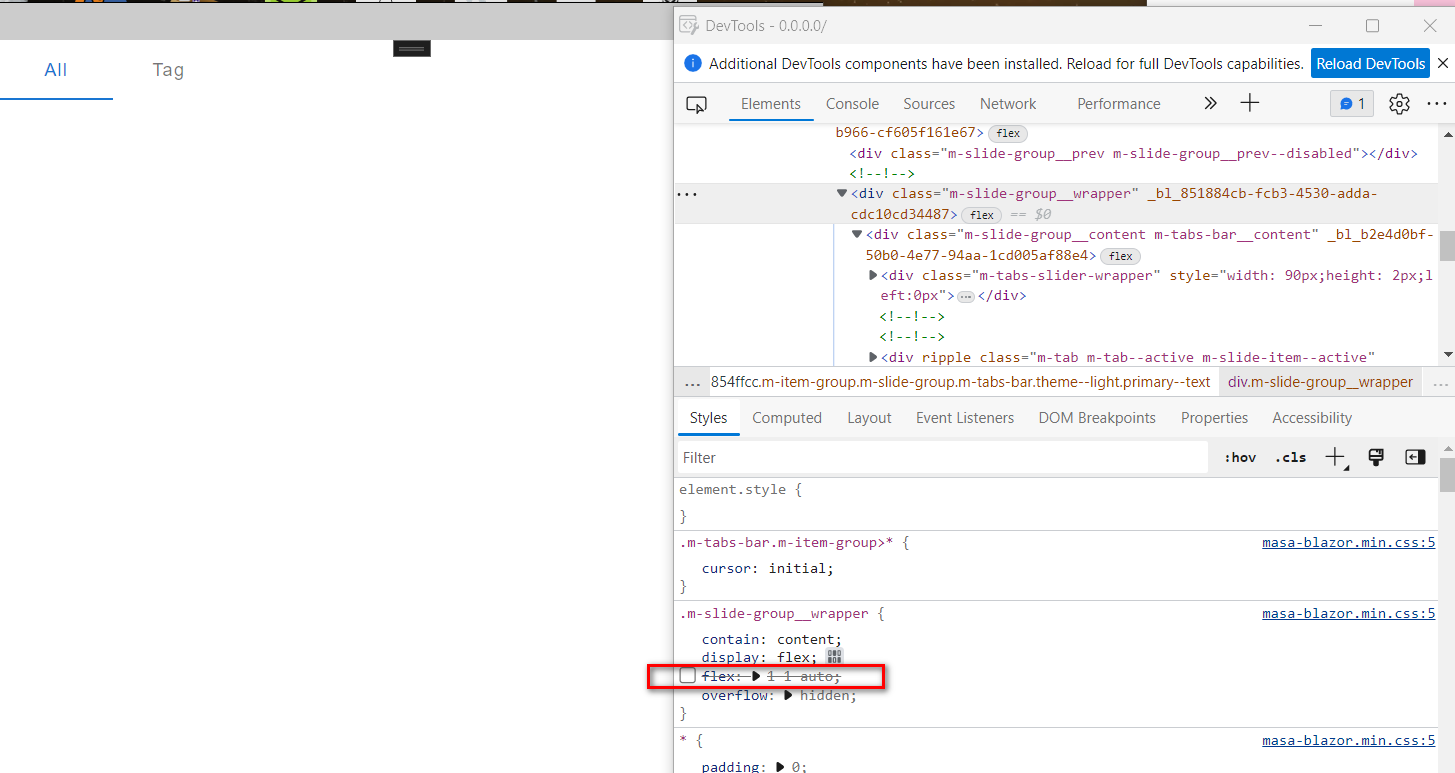This screenshot has width=1455, height=773.
Task: Open the Computed styles tab
Action: 787,417
